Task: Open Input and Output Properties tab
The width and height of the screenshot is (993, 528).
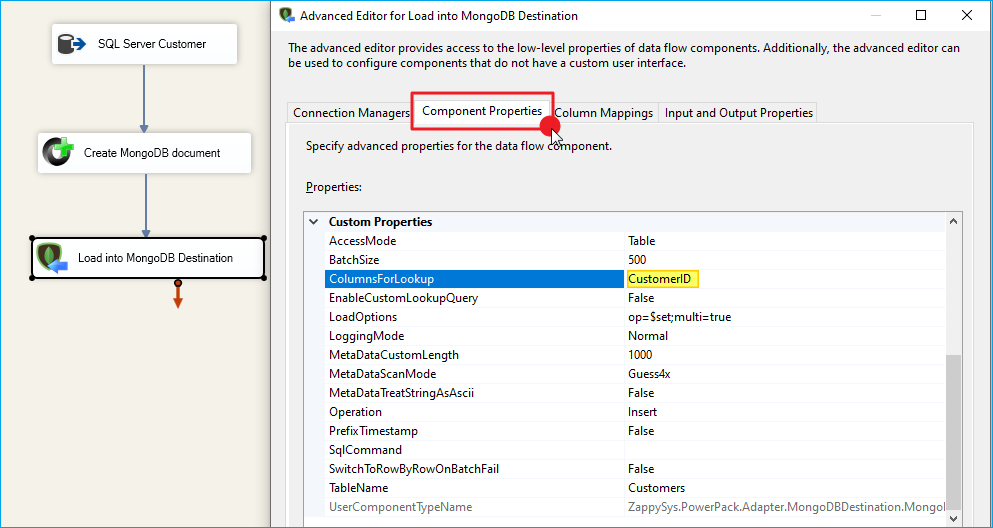Action: pos(738,113)
